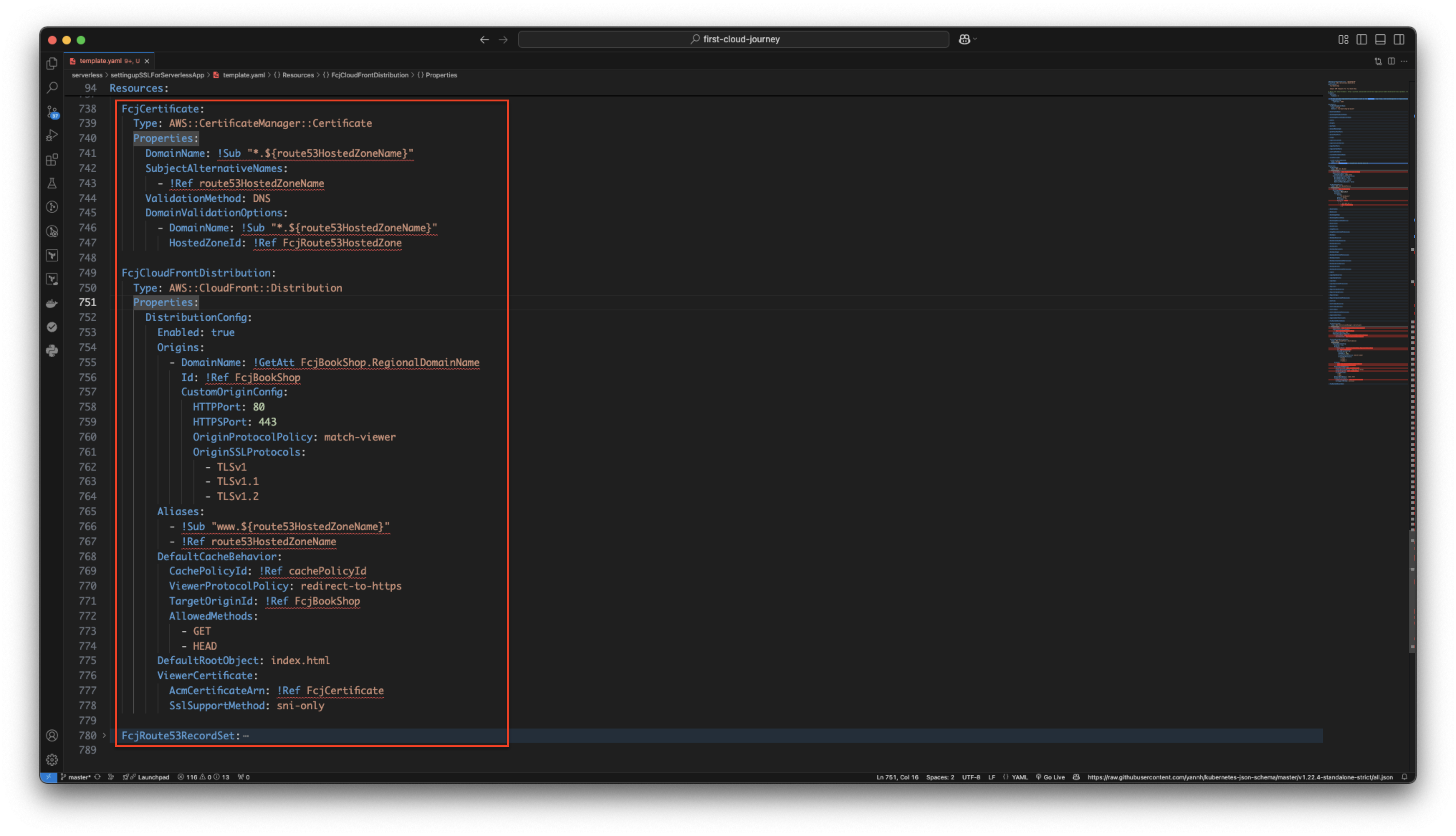Click 'ValidationMethod: DNS' on line 744
This screenshot has height=836, width=1456.
(x=207, y=198)
